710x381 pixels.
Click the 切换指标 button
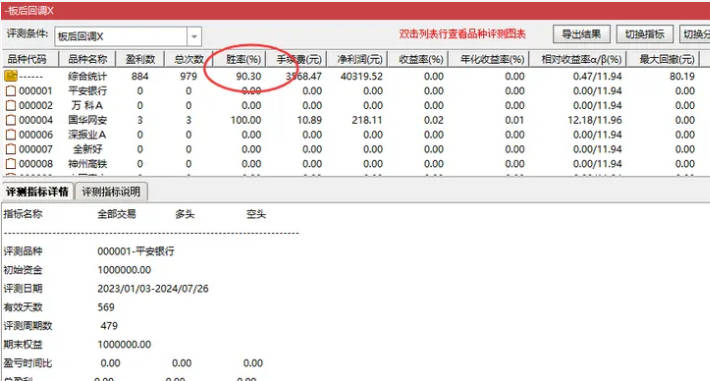coord(644,34)
